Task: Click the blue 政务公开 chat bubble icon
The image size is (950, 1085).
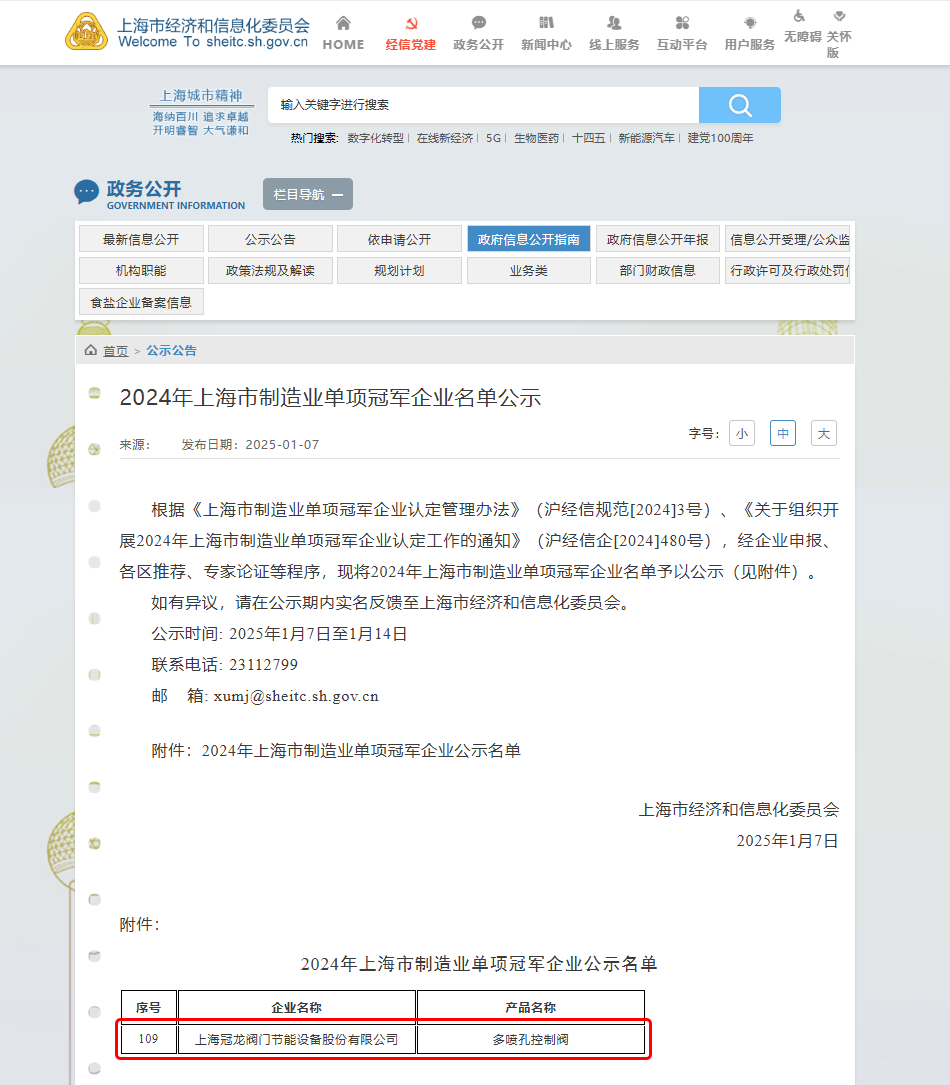Action: click(x=86, y=192)
